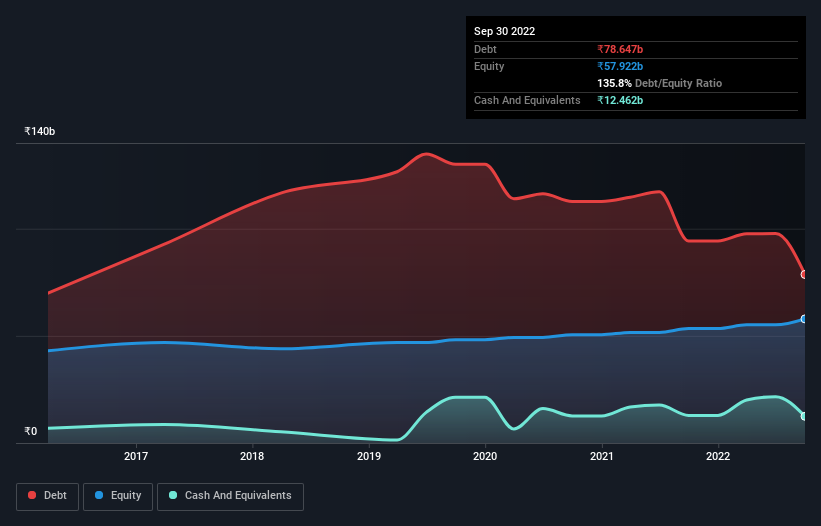
Task: Toggle the Debt legend button
Action: [x=48, y=496]
